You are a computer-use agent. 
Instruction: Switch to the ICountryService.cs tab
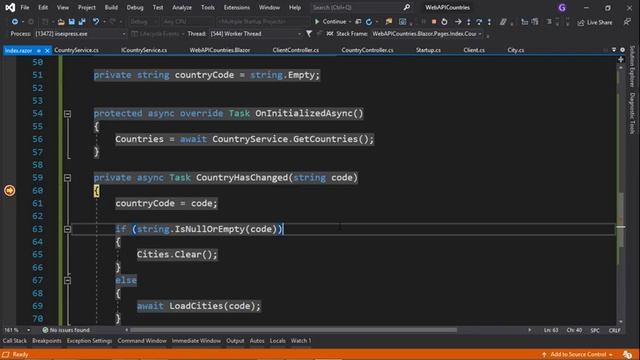pyautogui.click(x=144, y=50)
